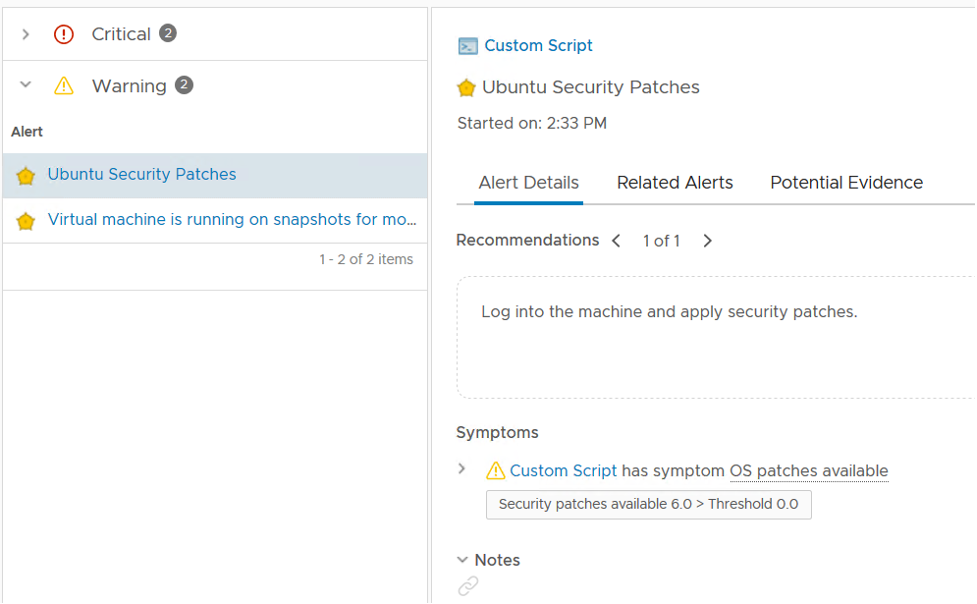This screenshot has width=977, height=604.
Task: Go to previous recommendation
Action: point(616,241)
